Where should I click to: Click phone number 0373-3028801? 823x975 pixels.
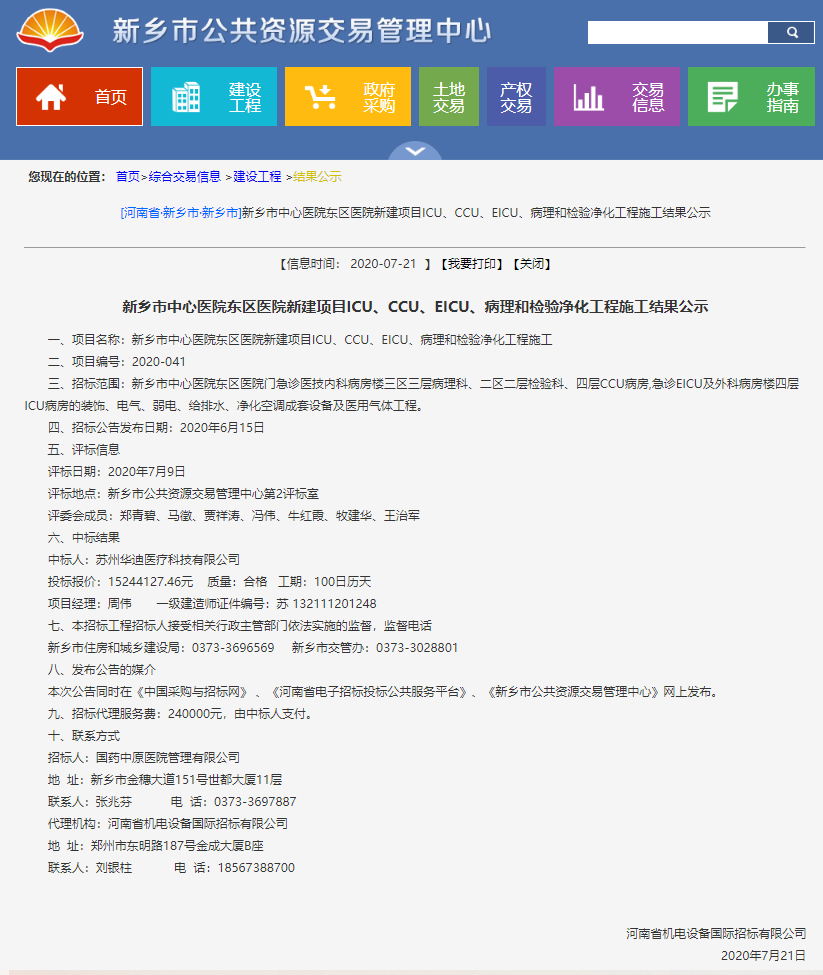tap(417, 648)
